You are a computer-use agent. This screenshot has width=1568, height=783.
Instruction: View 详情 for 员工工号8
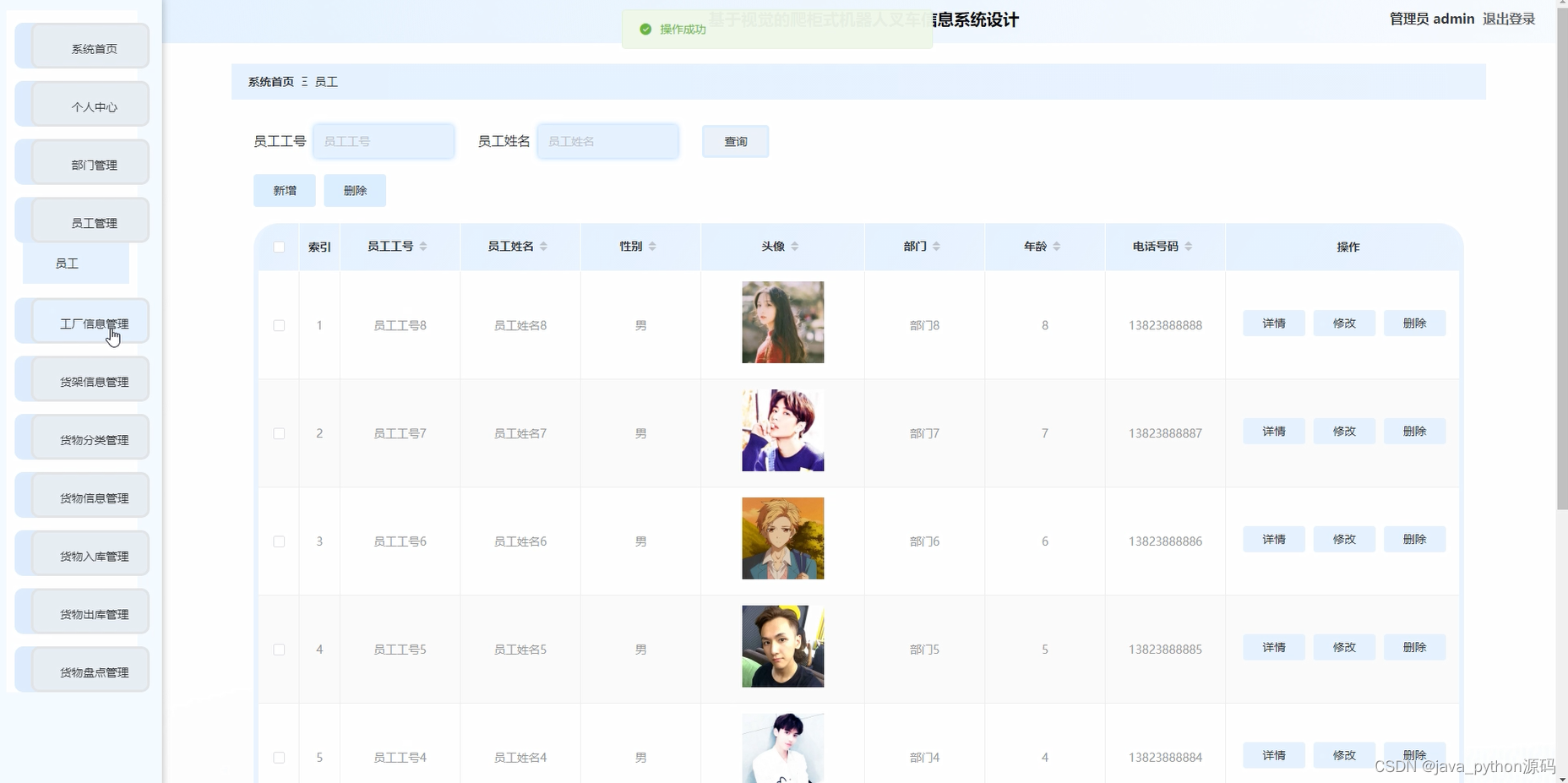1274,324
